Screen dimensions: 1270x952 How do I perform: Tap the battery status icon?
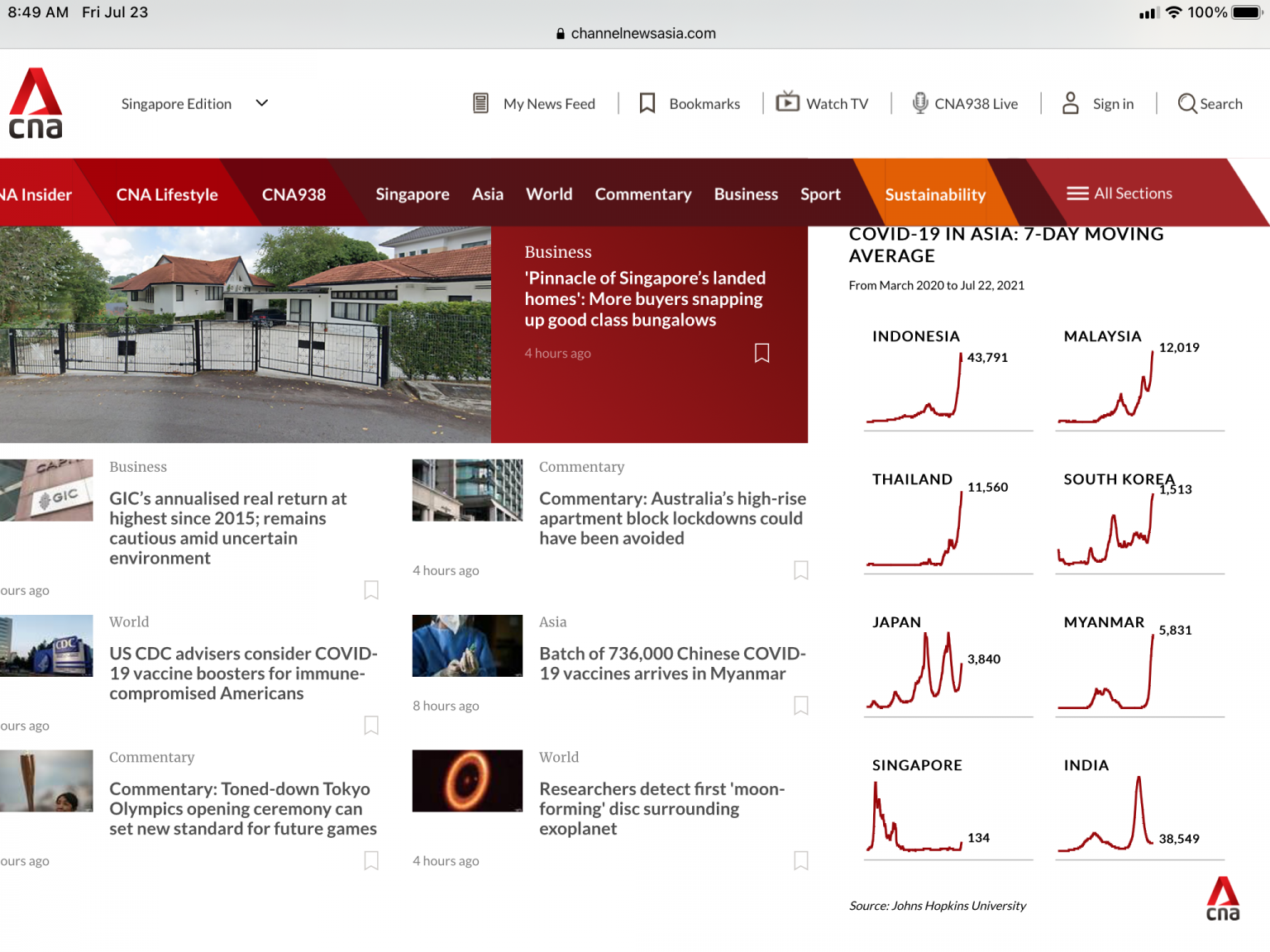pyautogui.click(x=1248, y=12)
